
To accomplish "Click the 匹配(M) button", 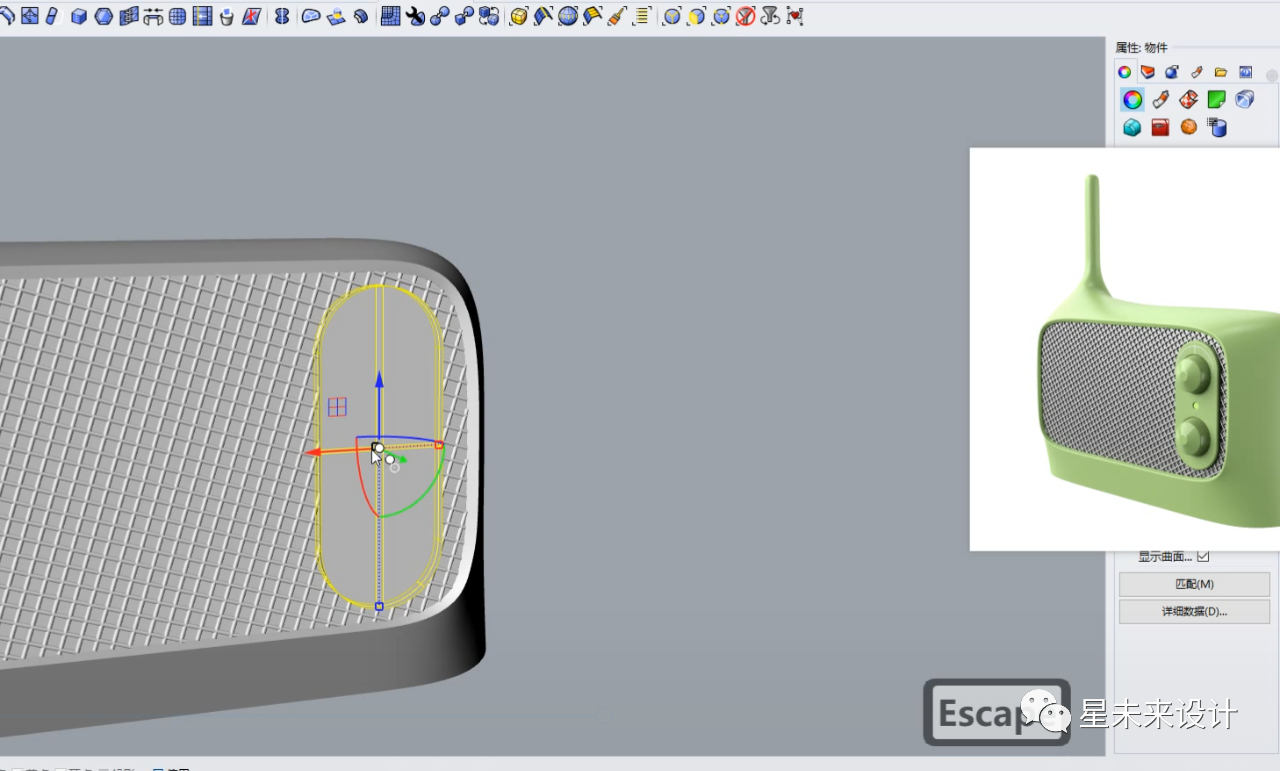I will [x=1194, y=584].
